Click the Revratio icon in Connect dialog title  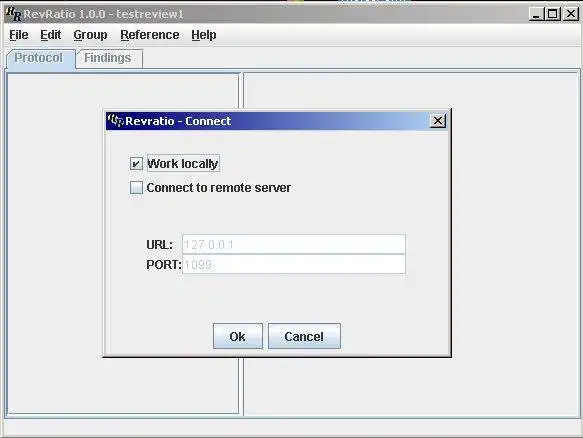[115, 120]
